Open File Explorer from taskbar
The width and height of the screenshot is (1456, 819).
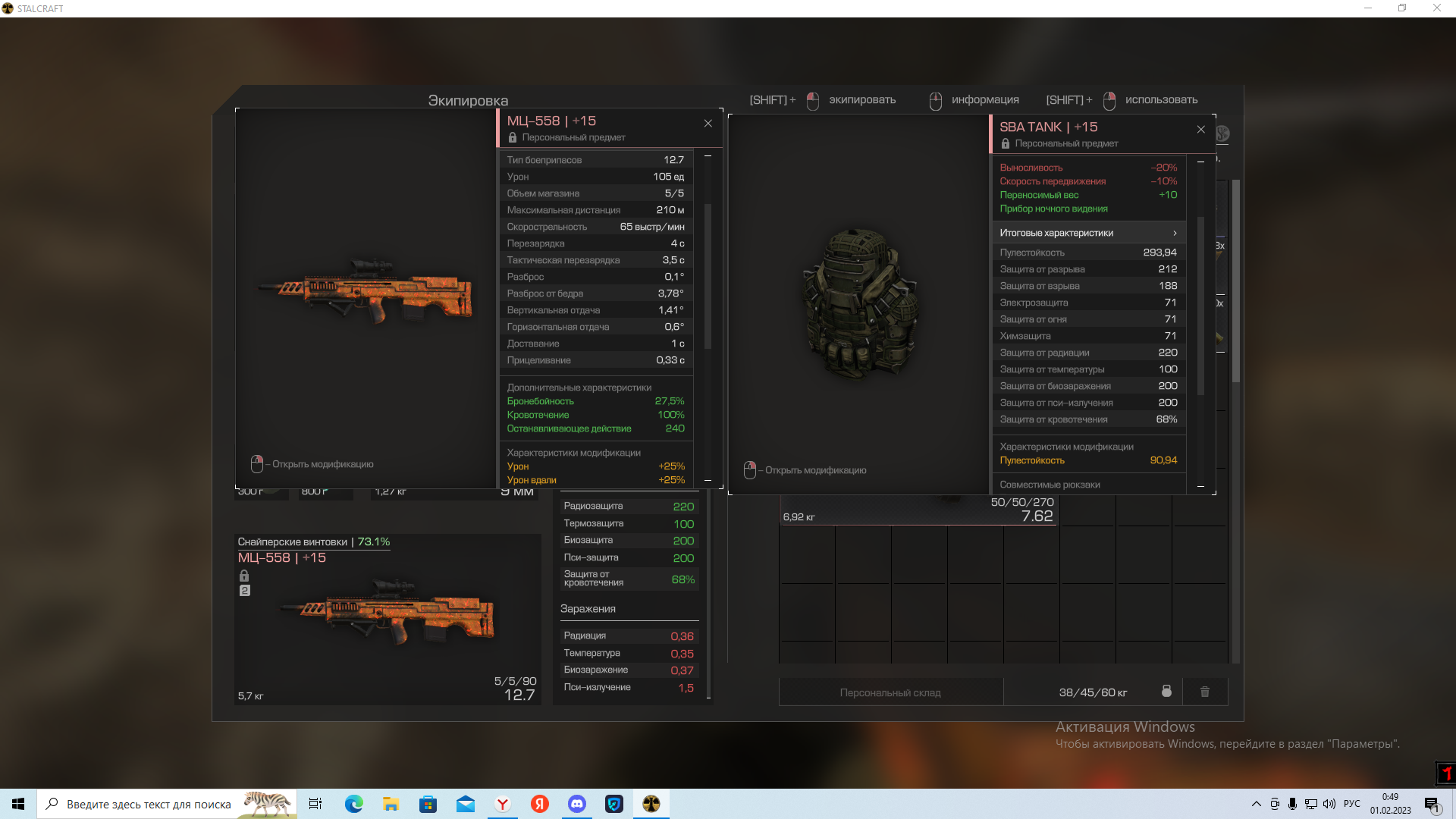pos(391,804)
